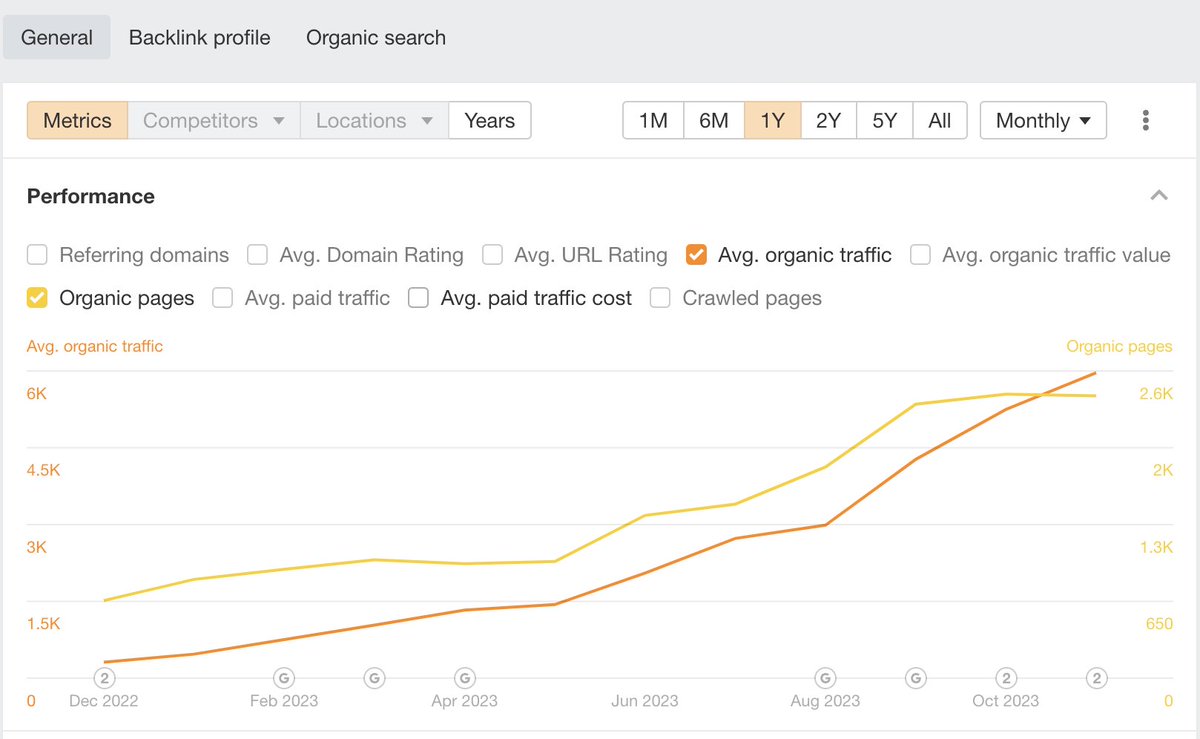Disable the Avg. organic traffic metric
This screenshot has height=739, width=1200.
coord(696,254)
